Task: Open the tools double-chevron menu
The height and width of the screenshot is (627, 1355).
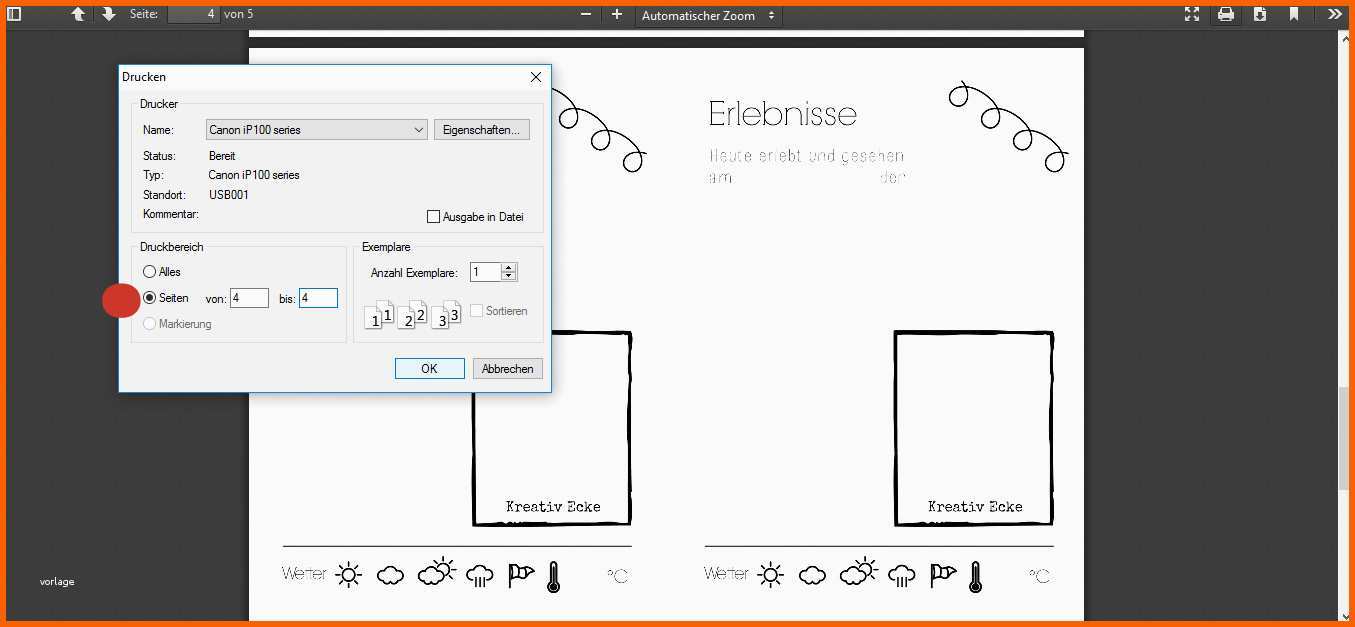Action: (x=1335, y=14)
